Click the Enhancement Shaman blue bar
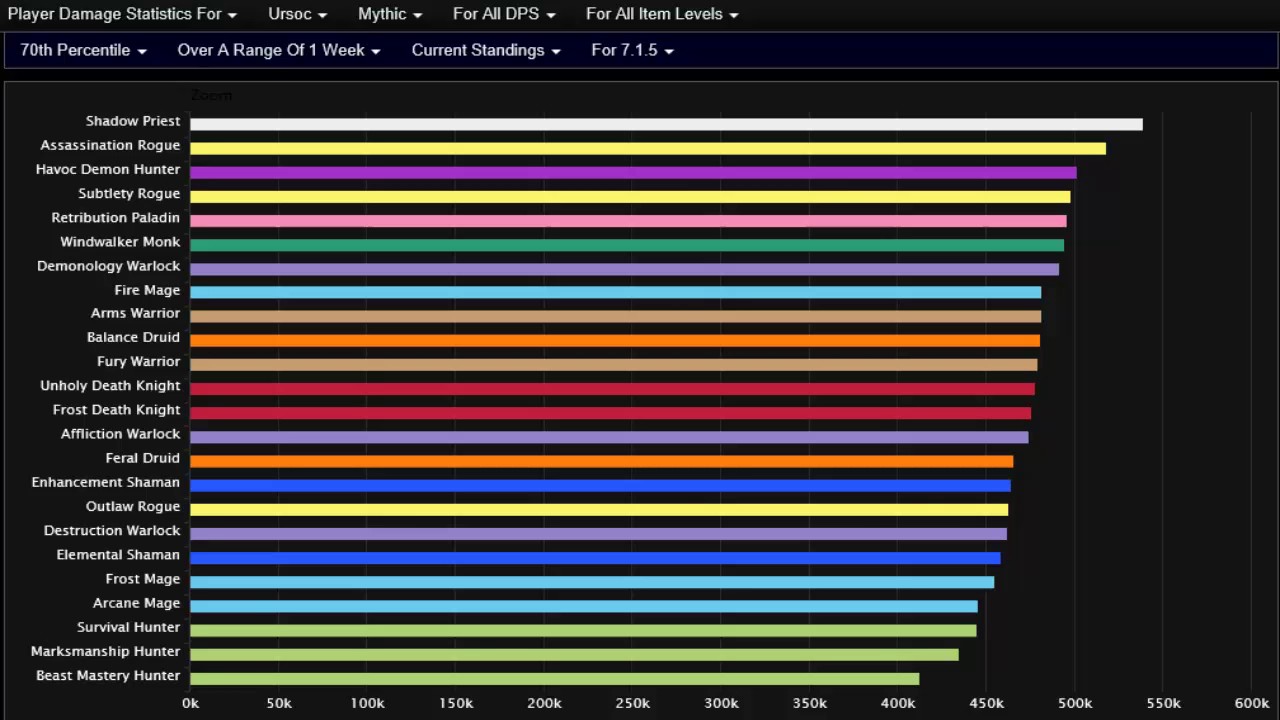 pyautogui.click(x=600, y=485)
